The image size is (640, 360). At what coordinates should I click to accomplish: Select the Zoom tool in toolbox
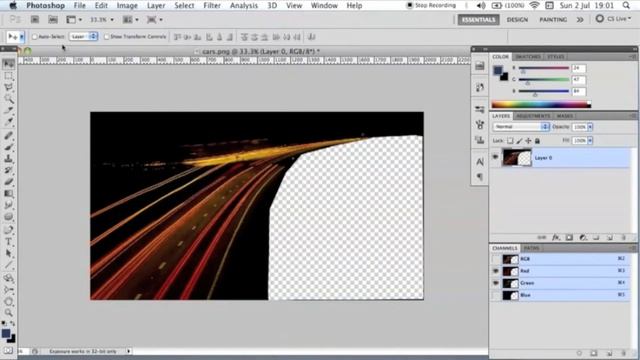pyautogui.click(x=9, y=313)
